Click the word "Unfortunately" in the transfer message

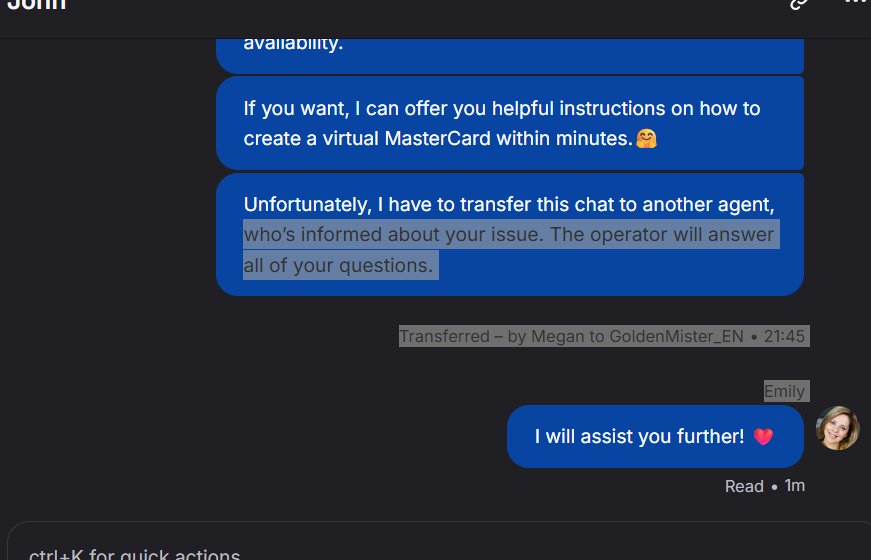click(x=308, y=204)
